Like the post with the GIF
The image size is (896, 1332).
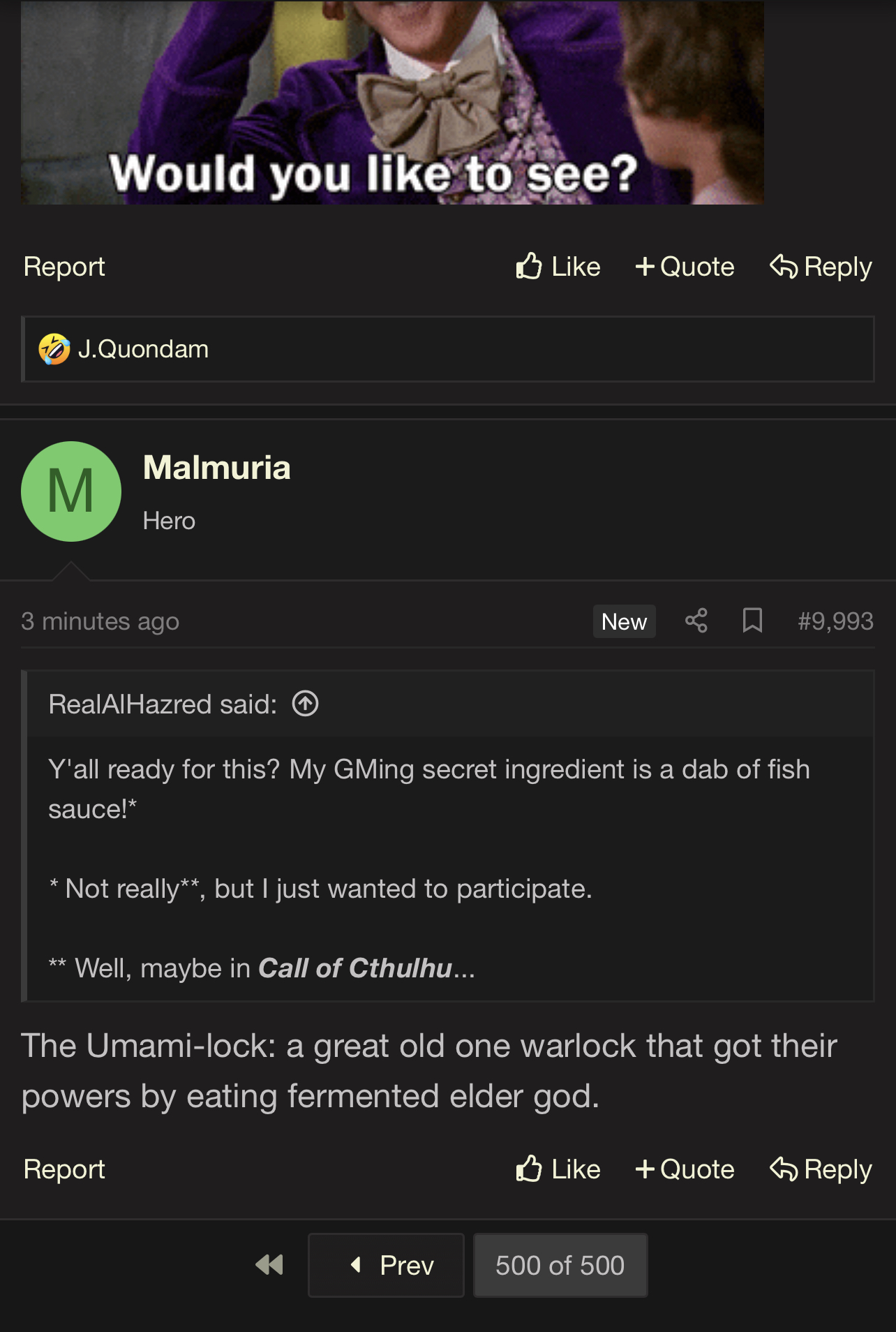click(x=558, y=267)
